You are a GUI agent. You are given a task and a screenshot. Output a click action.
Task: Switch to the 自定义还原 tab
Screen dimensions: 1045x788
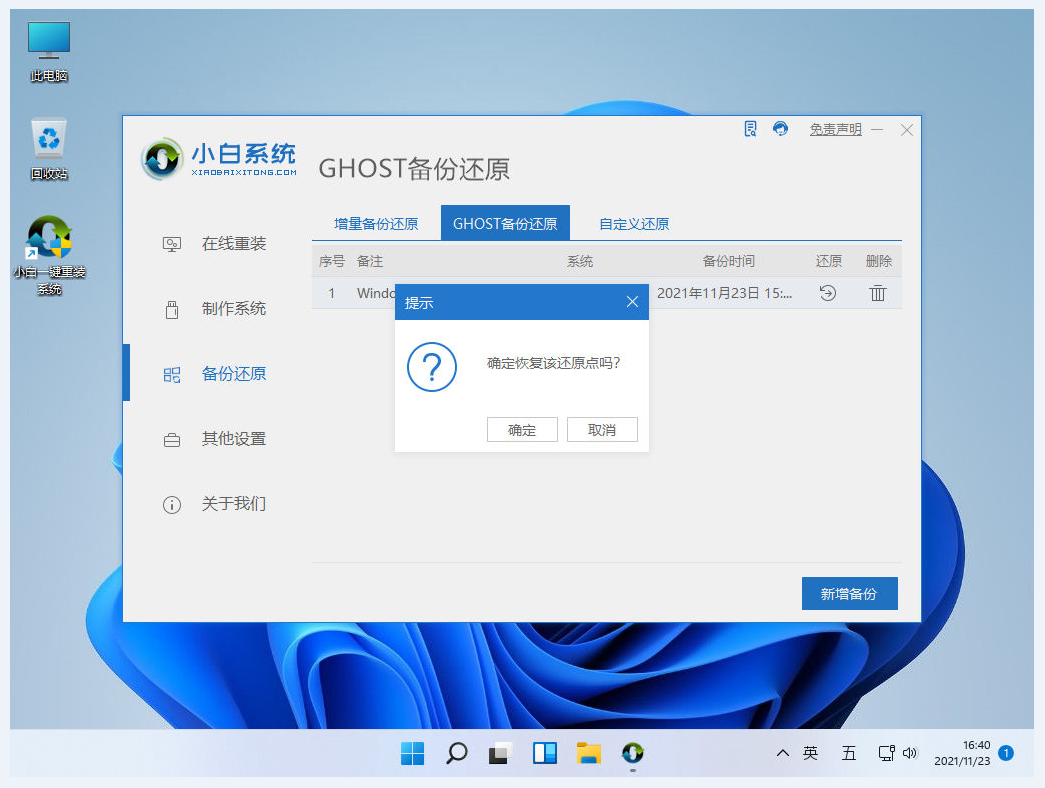click(634, 224)
